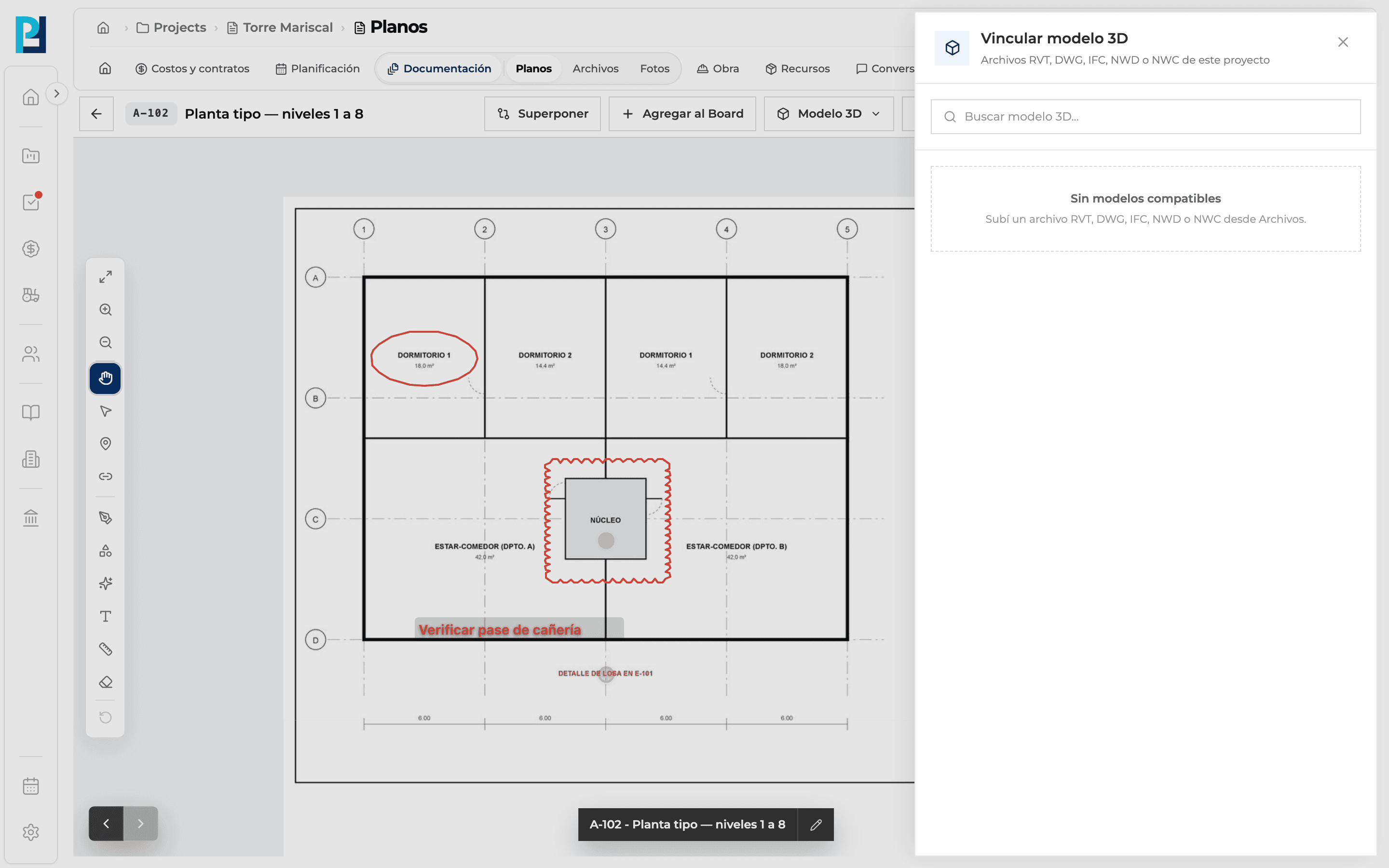The image size is (1389, 868).
Task: Open the Obra section
Action: click(x=718, y=68)
